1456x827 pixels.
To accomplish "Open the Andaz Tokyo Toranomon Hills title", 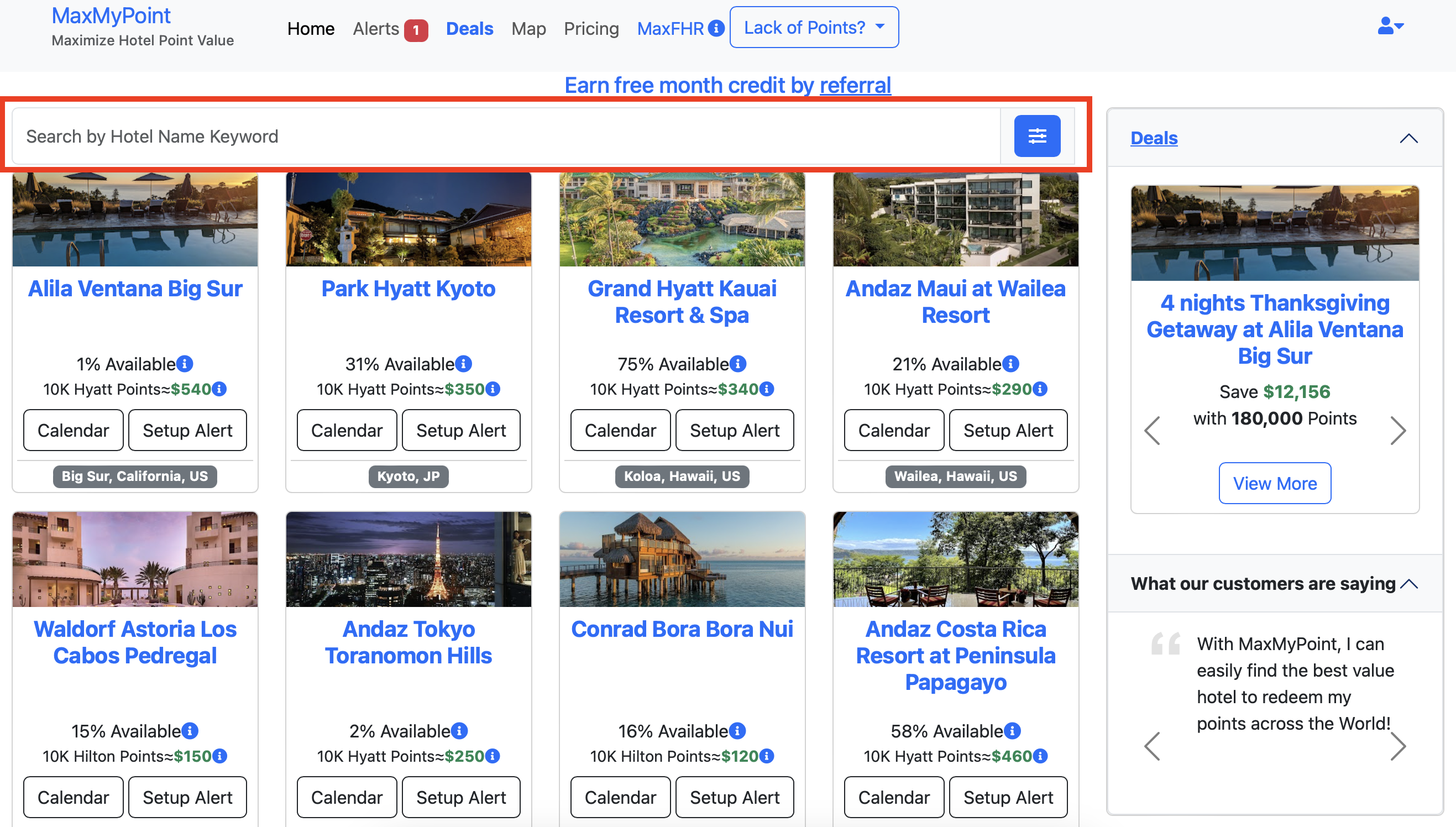I will coord(408,642).
